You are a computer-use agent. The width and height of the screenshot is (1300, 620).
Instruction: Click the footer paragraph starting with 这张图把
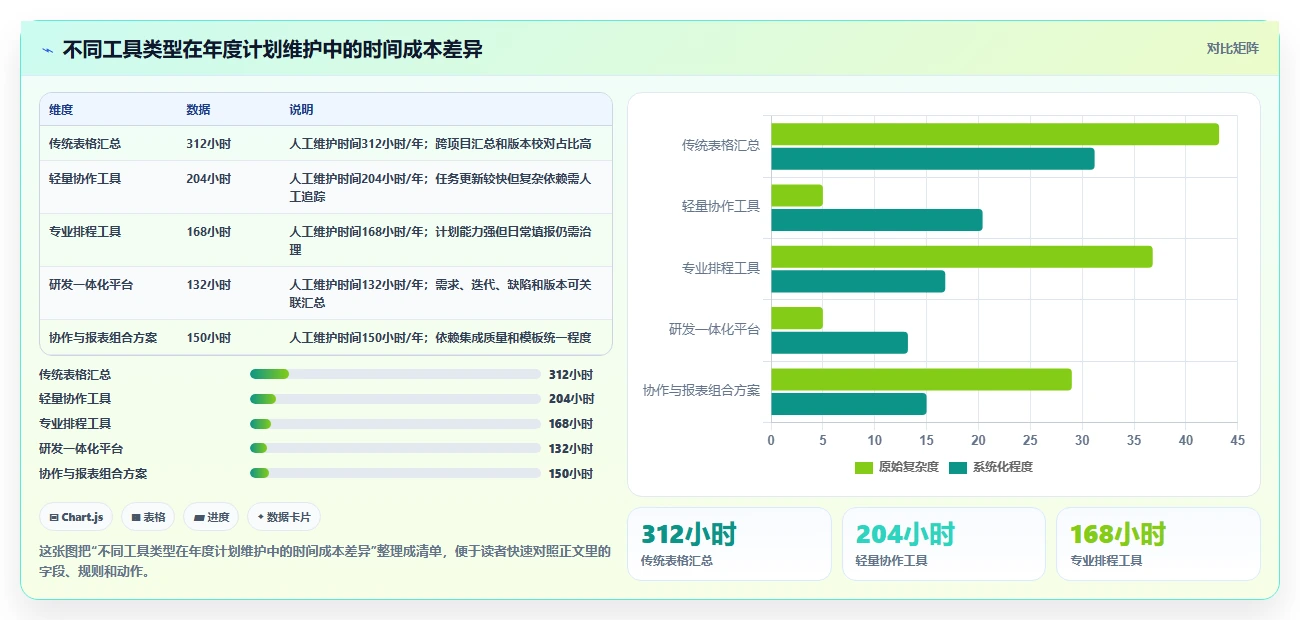325,561
